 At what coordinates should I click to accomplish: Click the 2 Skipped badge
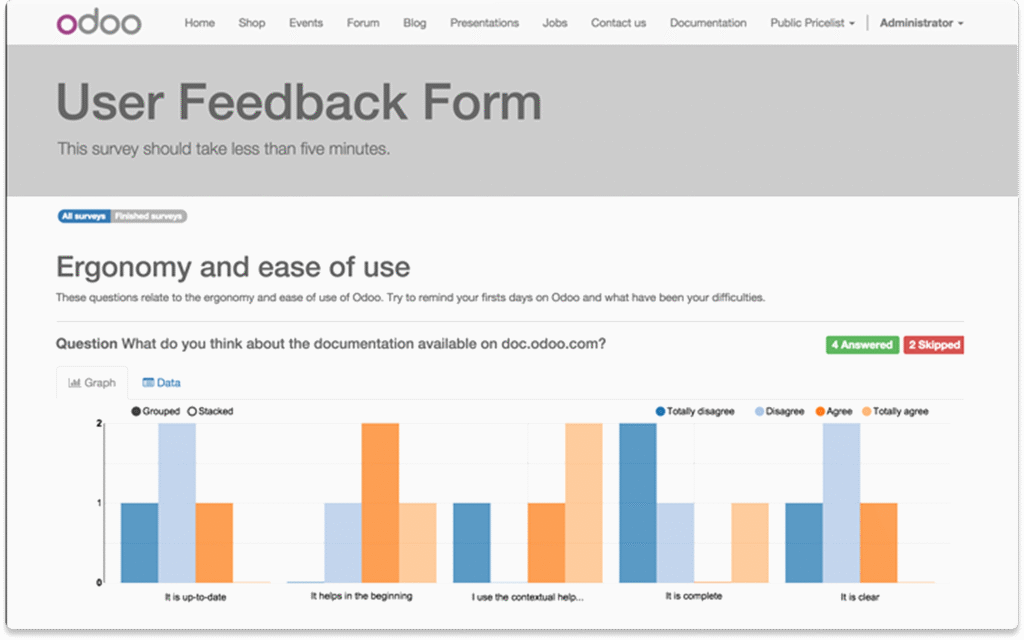tap(934, 345)
